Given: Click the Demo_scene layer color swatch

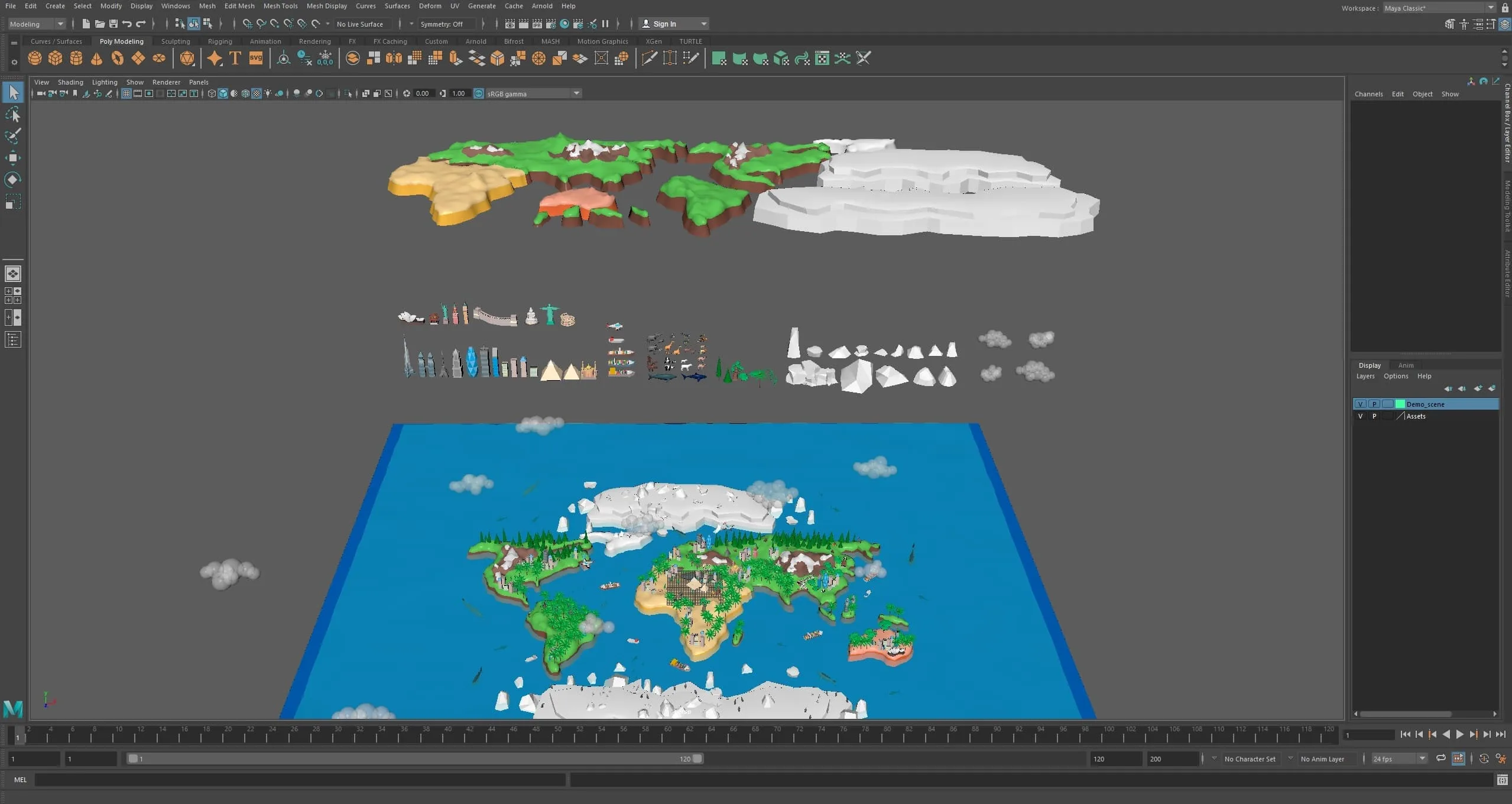Looking at the screenshot, I should click(1400, 404).
